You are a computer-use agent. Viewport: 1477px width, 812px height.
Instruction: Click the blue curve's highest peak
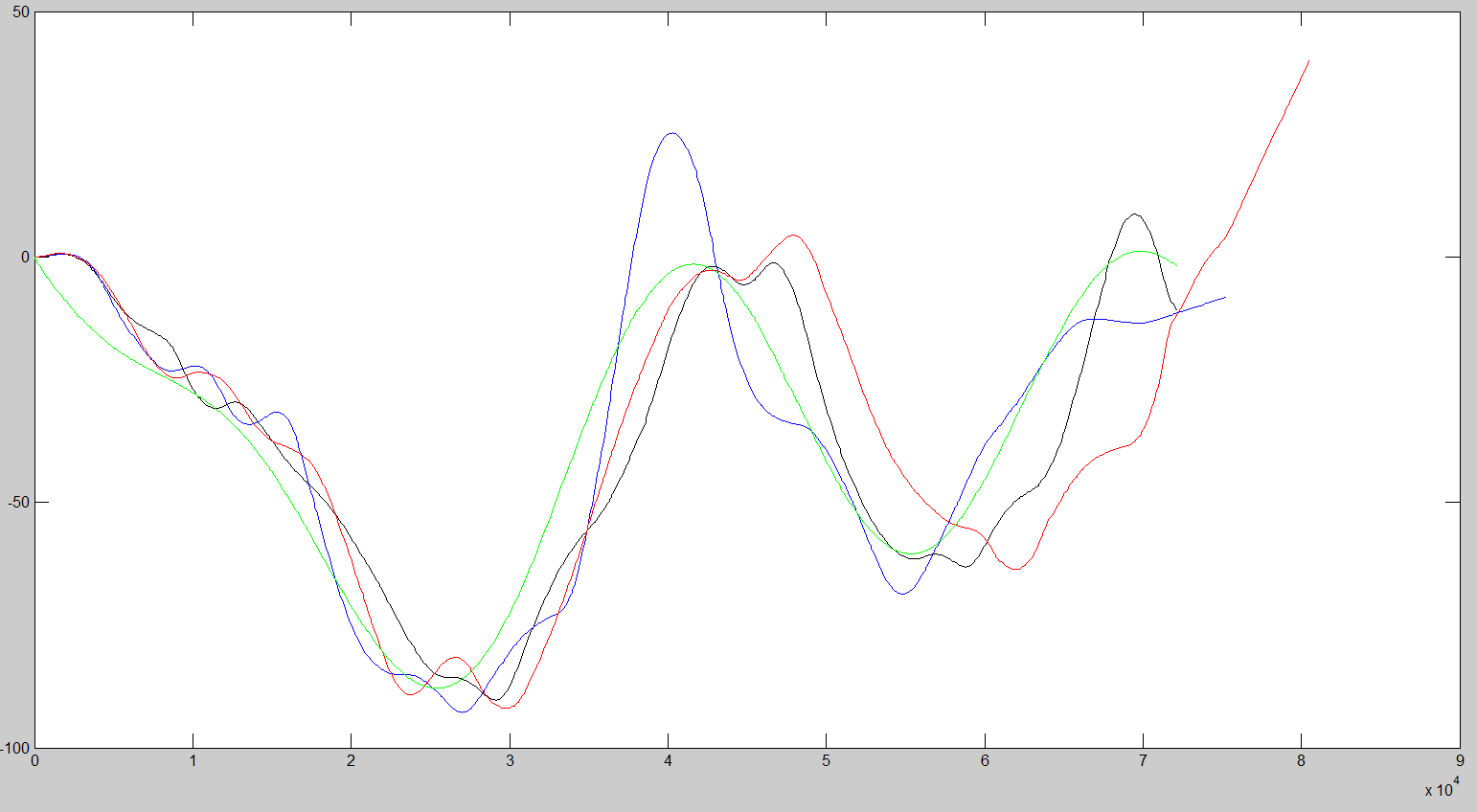tap(671, 133)
